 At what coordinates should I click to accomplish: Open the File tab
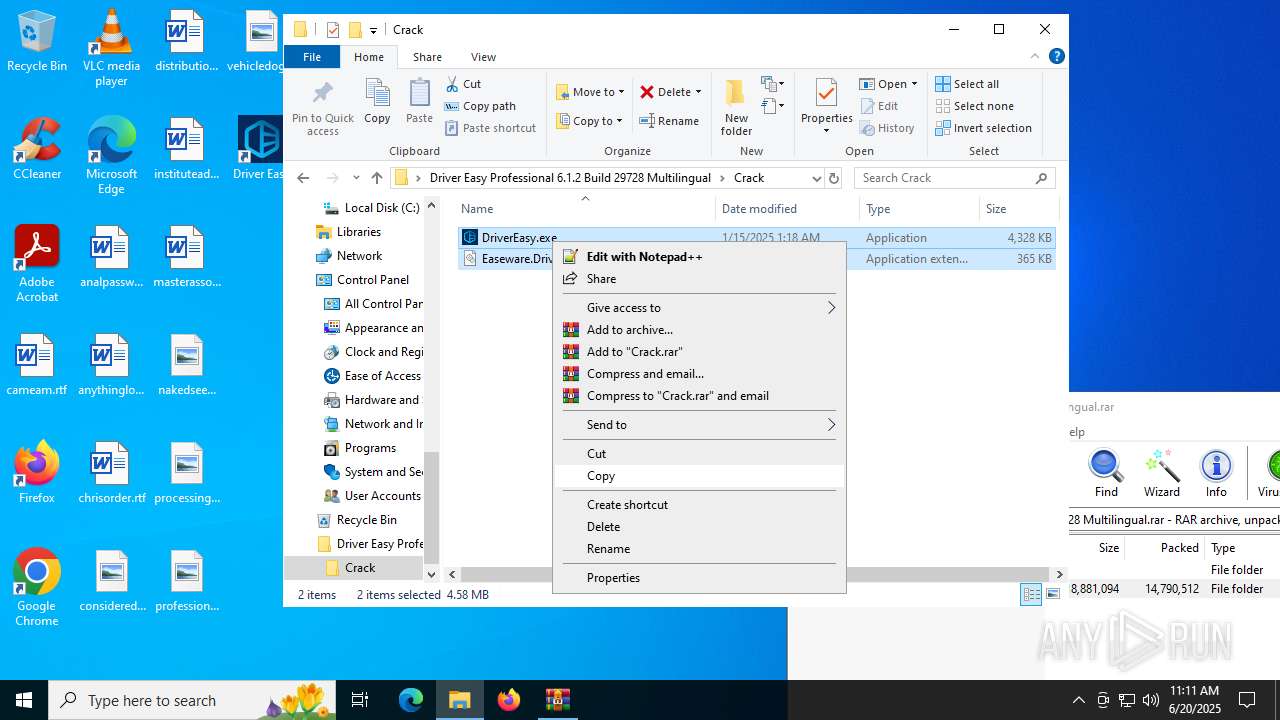[x=312, y=57]
